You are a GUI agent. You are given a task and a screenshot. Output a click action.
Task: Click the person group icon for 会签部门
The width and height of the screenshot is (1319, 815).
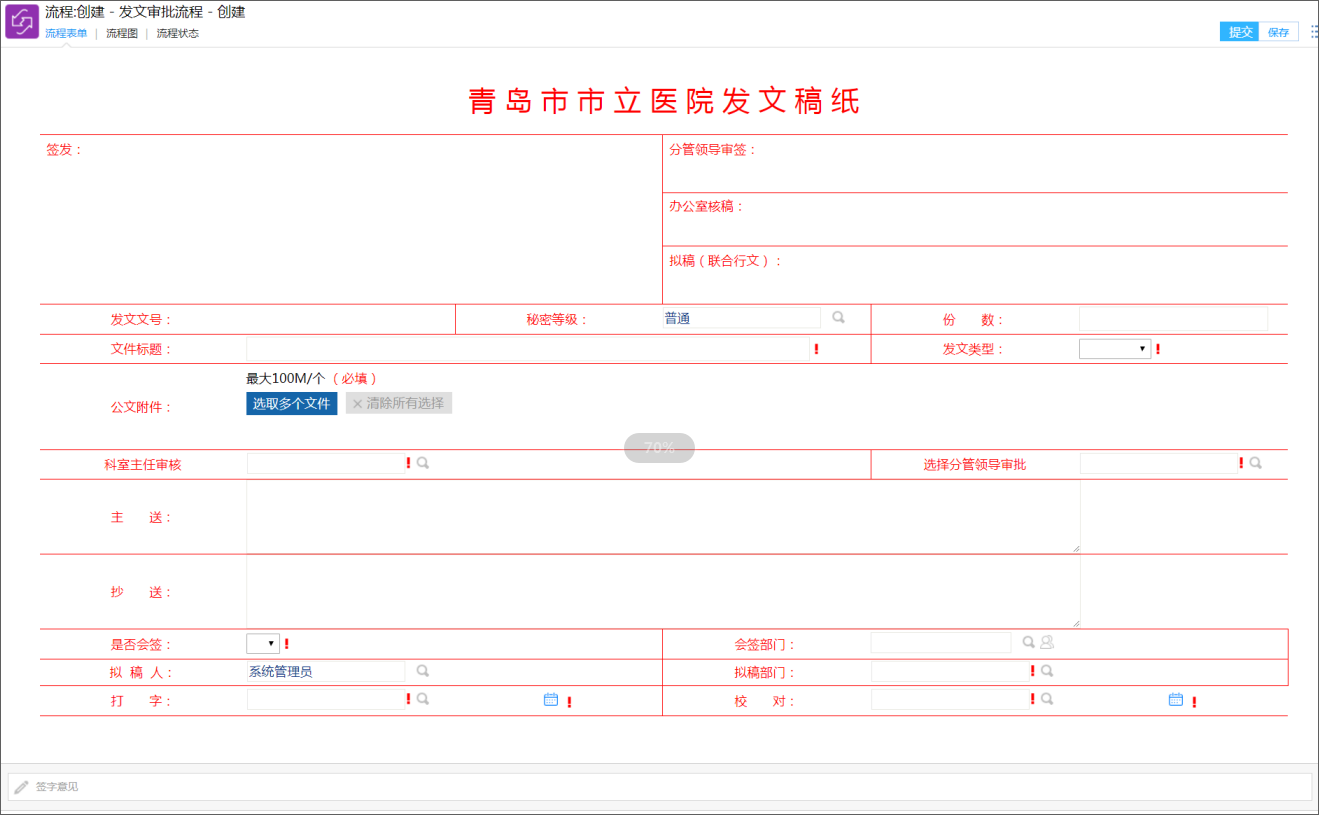[x=1047, y=642]
